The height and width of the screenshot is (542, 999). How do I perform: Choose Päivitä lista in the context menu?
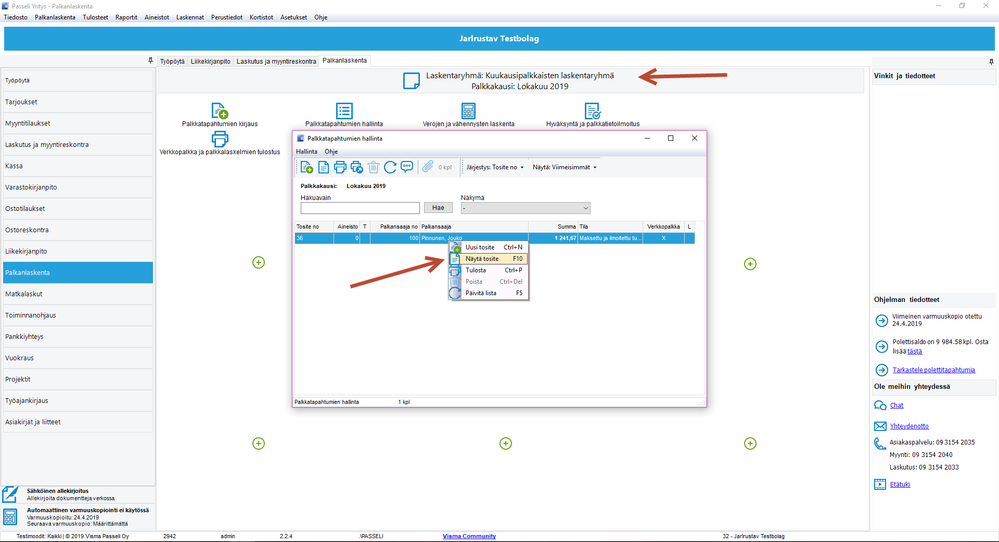[x=489, y=293]
